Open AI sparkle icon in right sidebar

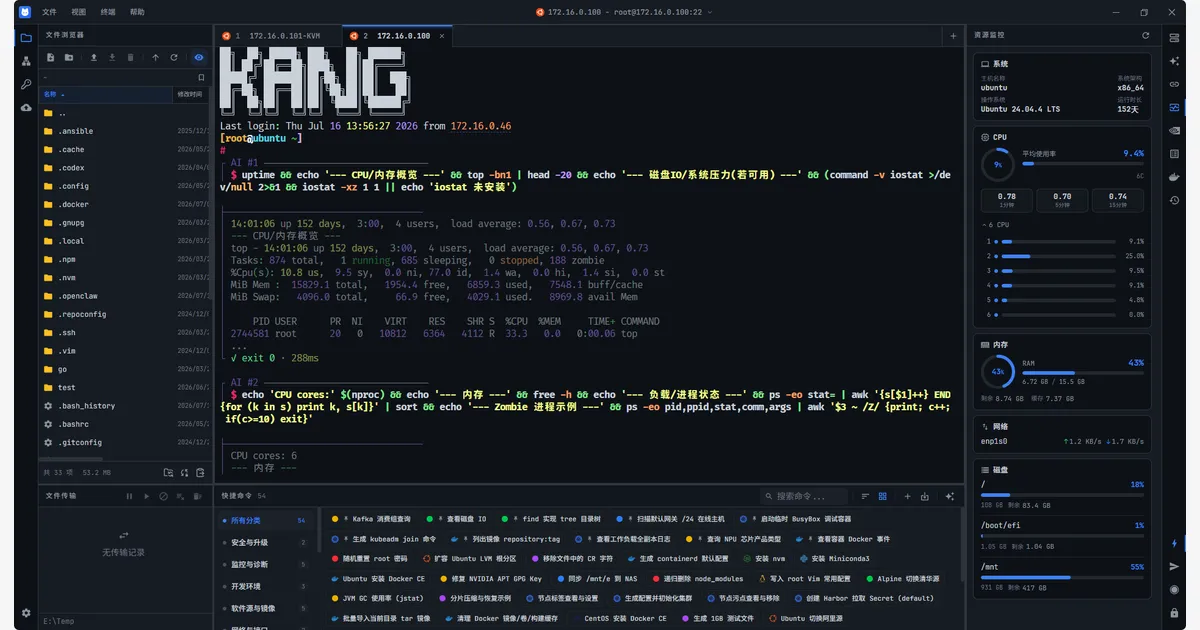pos(1175,61)
